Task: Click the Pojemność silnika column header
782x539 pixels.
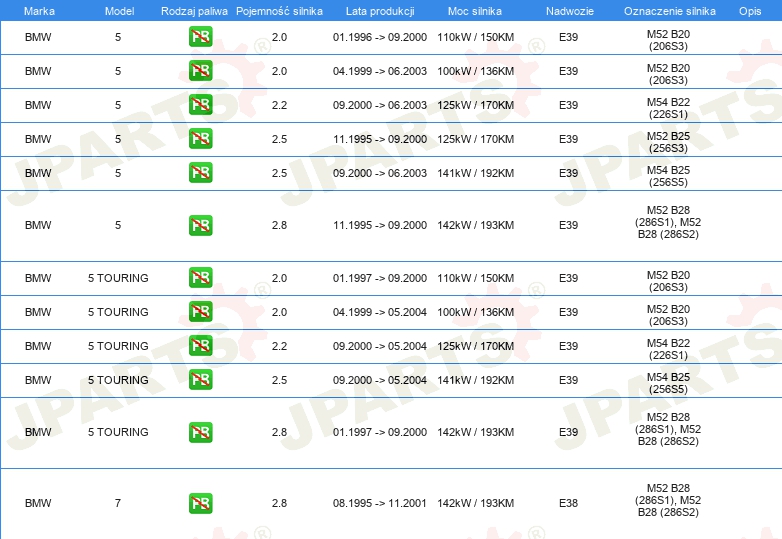Action: 279,11
